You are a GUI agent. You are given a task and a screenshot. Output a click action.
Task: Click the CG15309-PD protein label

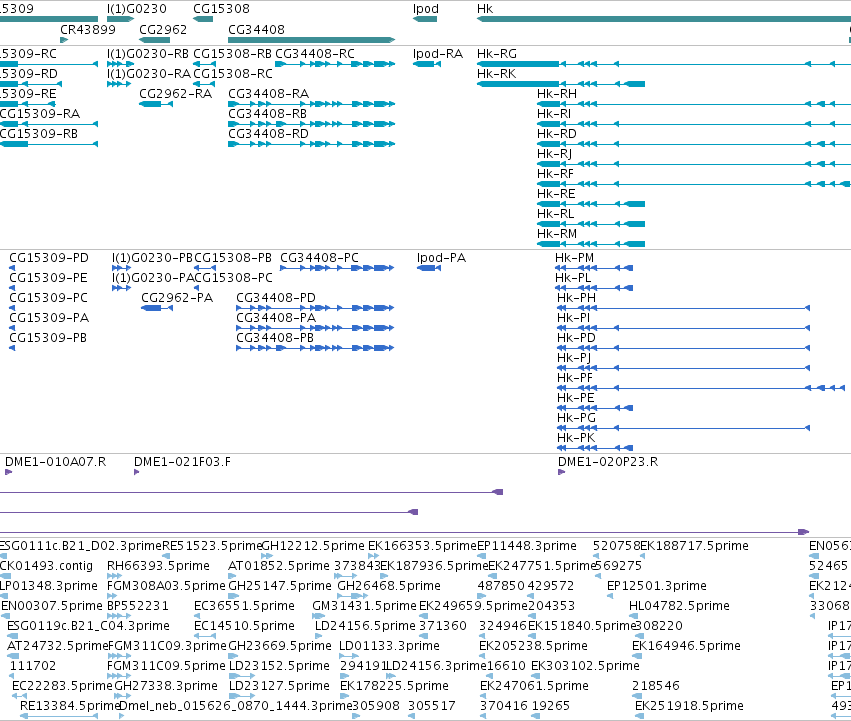49,258
